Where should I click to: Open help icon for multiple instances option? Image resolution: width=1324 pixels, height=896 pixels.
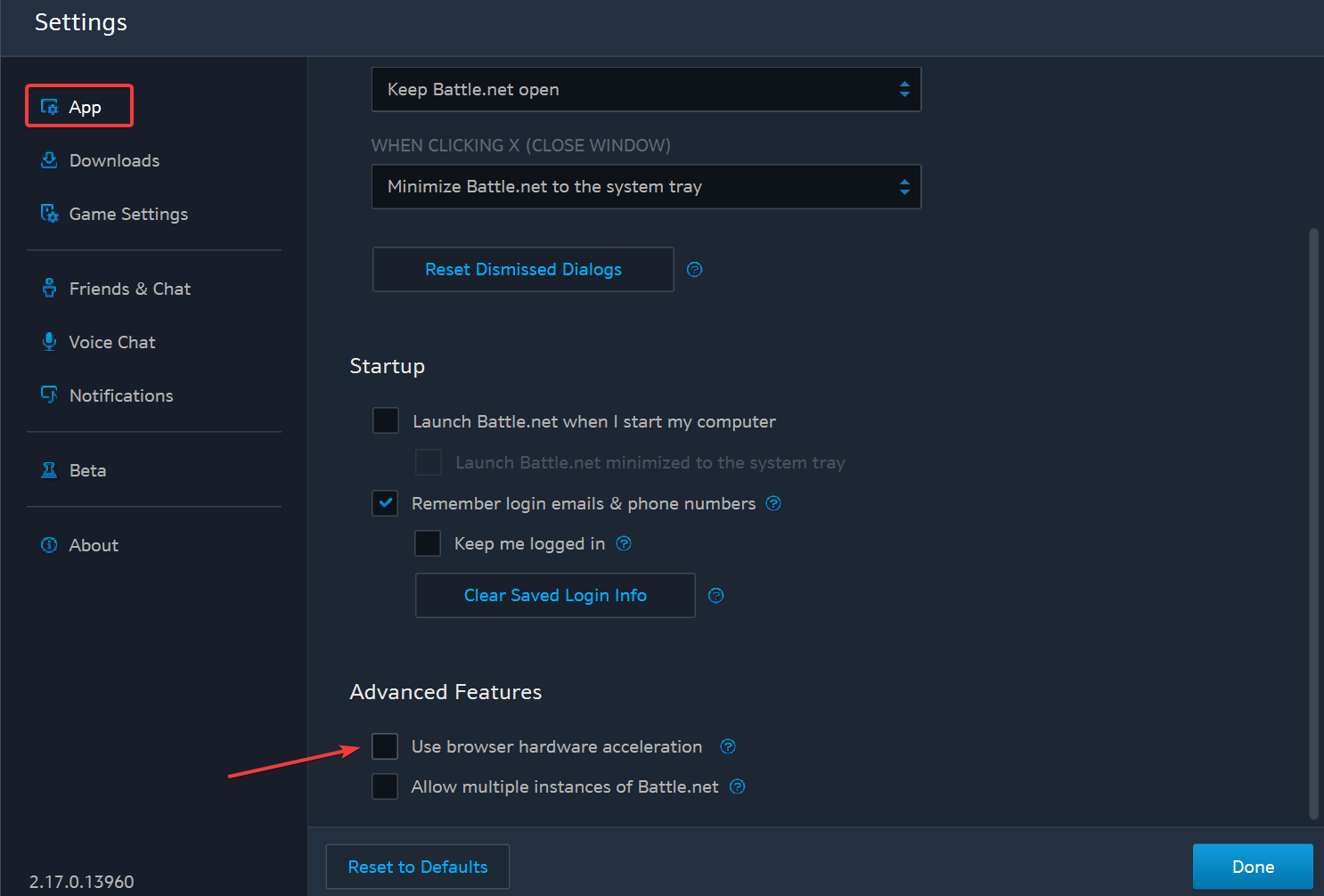(x=737, y=786)
